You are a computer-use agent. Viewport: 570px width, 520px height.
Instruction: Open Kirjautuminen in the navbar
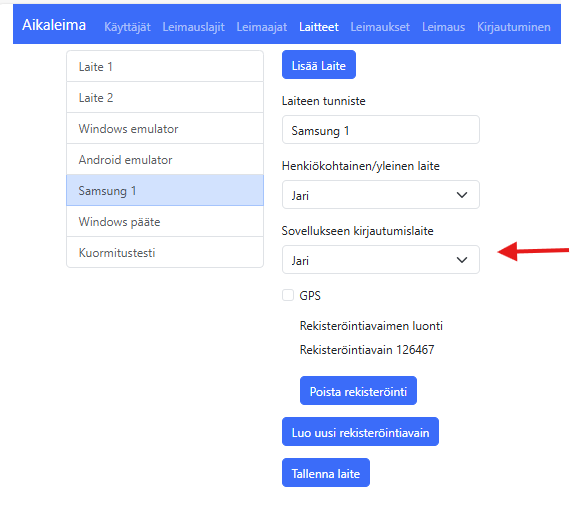coord(514,27)
